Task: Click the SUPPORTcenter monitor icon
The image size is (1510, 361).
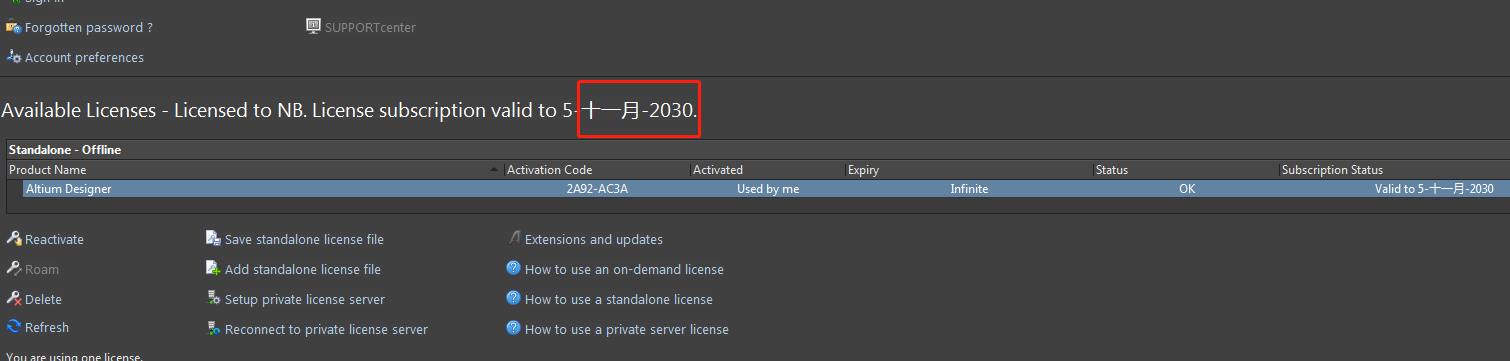Action: point(313,27)
